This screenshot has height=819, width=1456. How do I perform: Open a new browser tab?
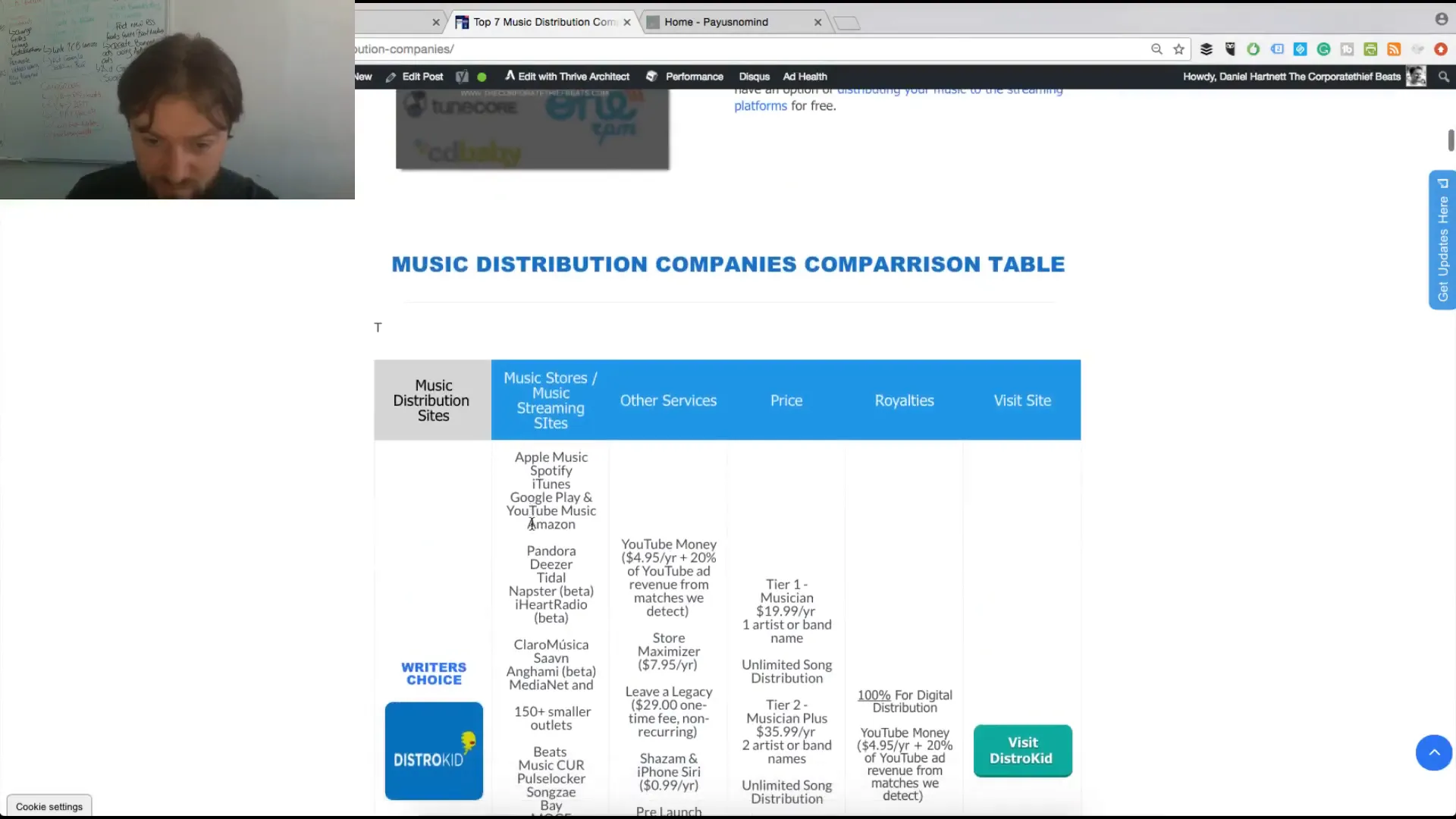847,23
